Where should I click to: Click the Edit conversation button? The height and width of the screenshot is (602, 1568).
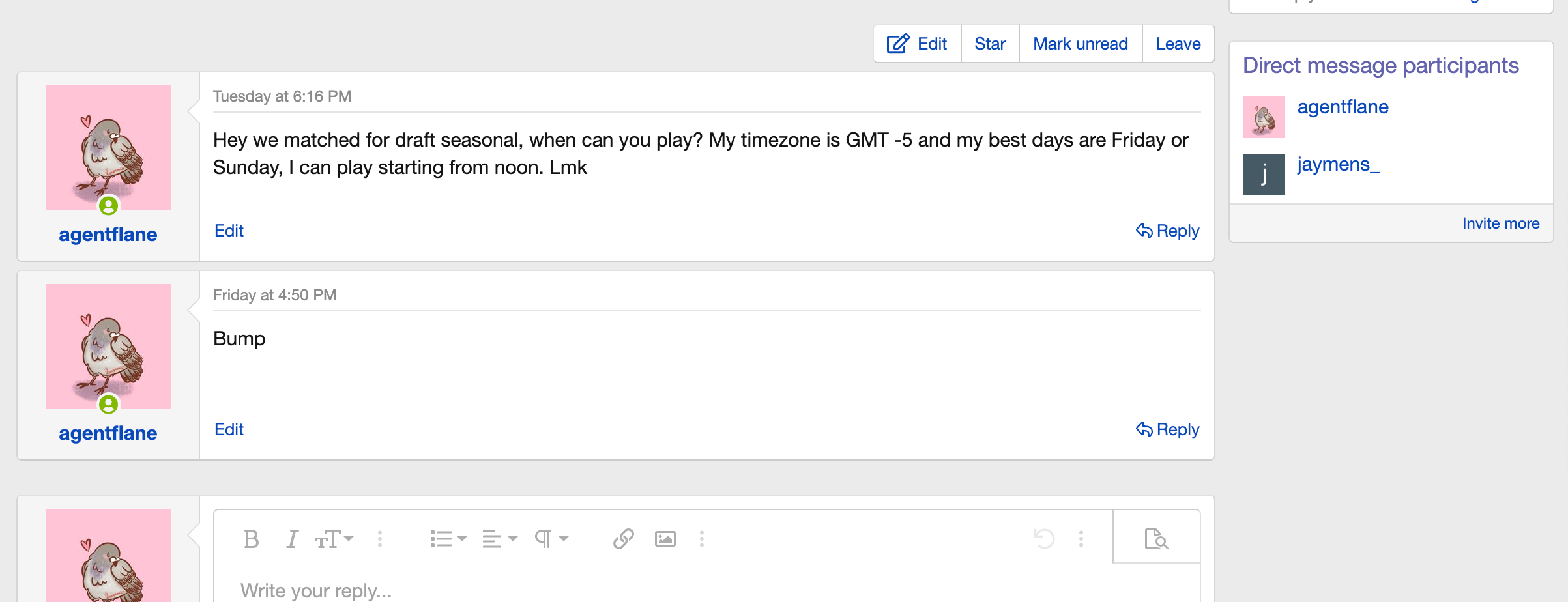(917, 44)
